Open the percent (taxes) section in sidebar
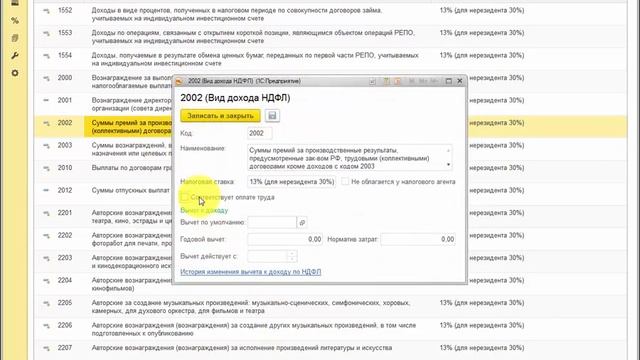Image resolution: width=640 pixels, height=360 pixels. [x=15, y=20]
